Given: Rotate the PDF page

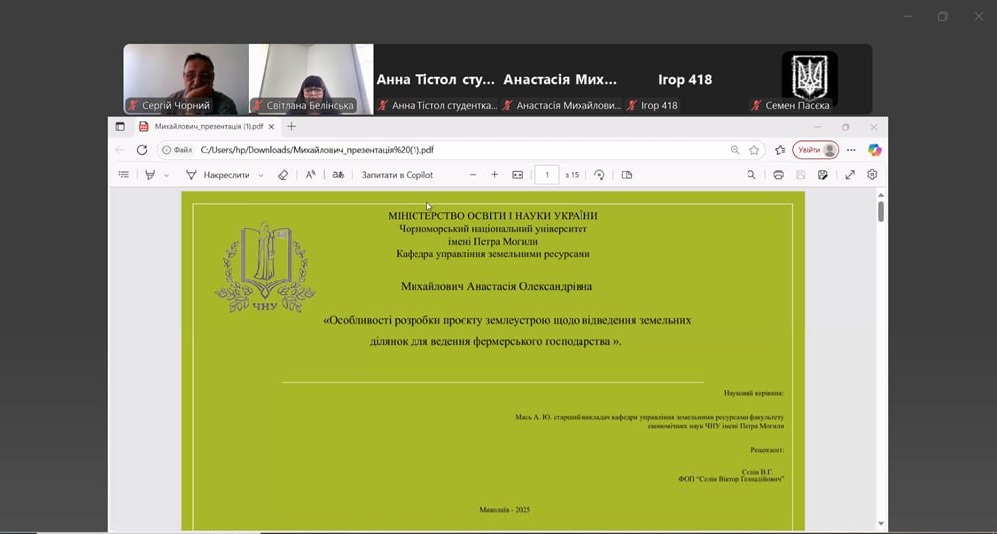Looking at the screenshot, I should [599, 175].
